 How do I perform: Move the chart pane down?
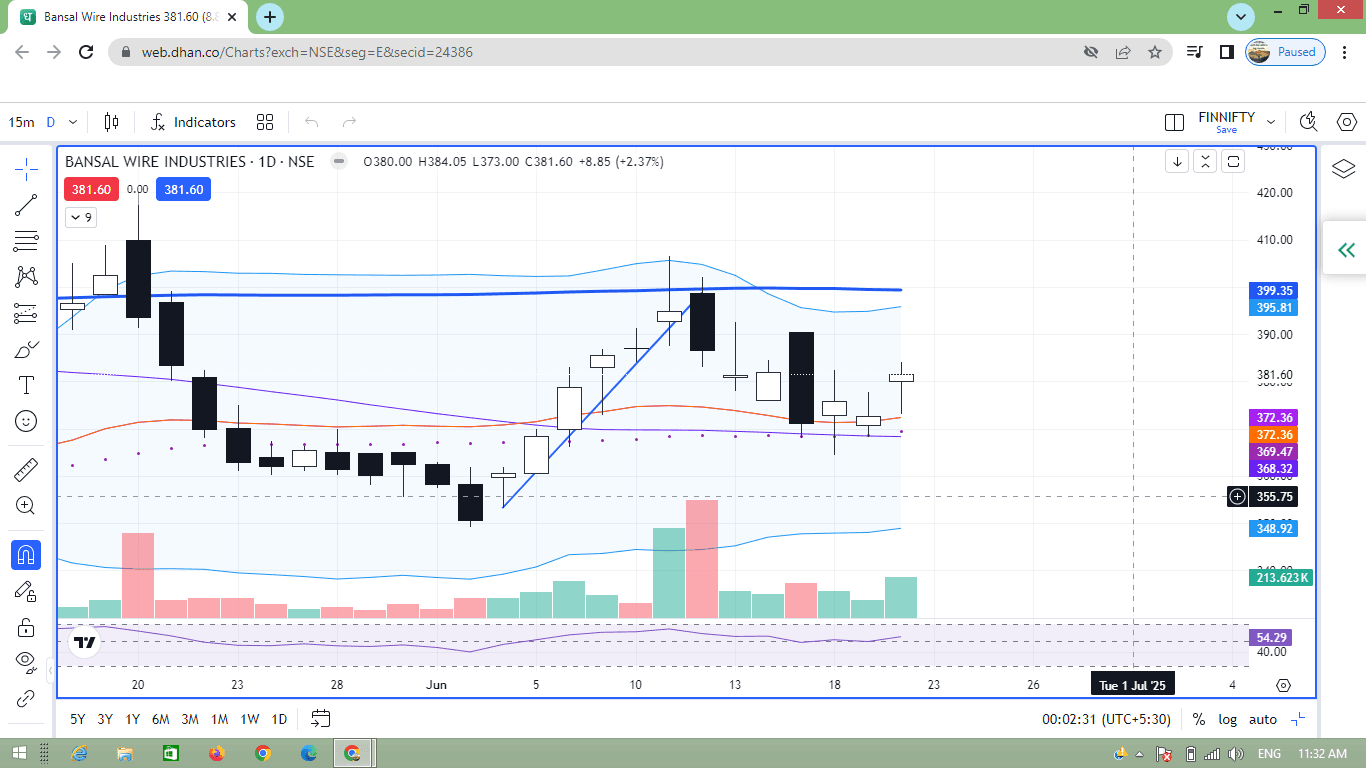1178,161
